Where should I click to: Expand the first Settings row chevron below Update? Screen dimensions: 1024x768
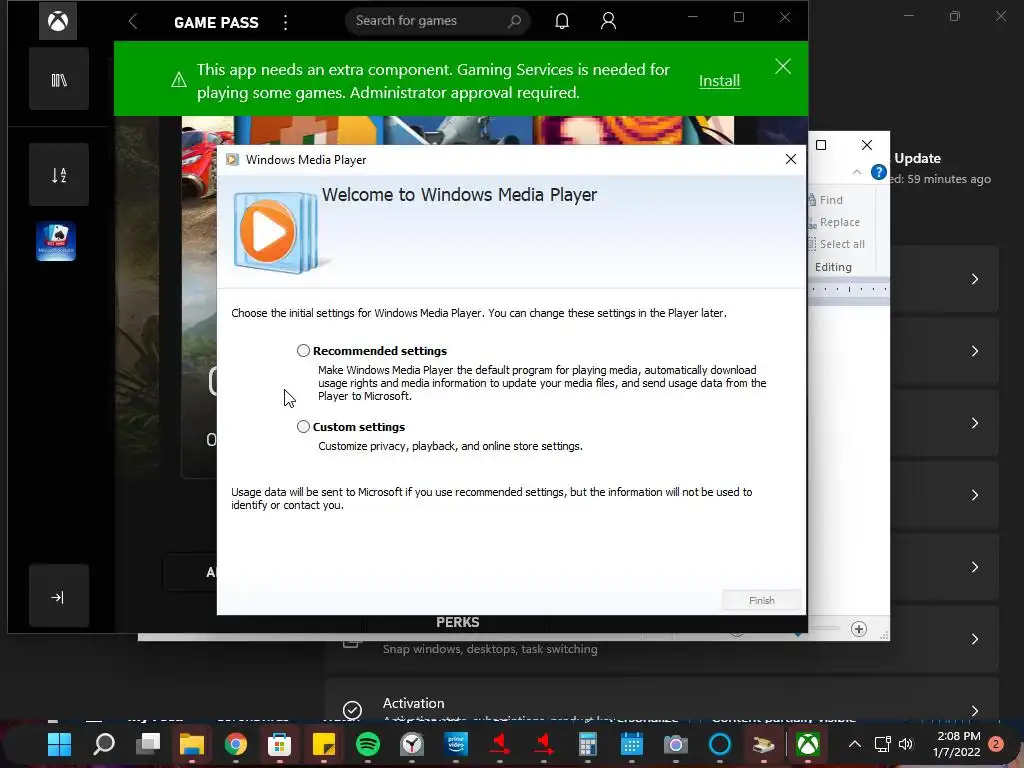click(974, 279)
